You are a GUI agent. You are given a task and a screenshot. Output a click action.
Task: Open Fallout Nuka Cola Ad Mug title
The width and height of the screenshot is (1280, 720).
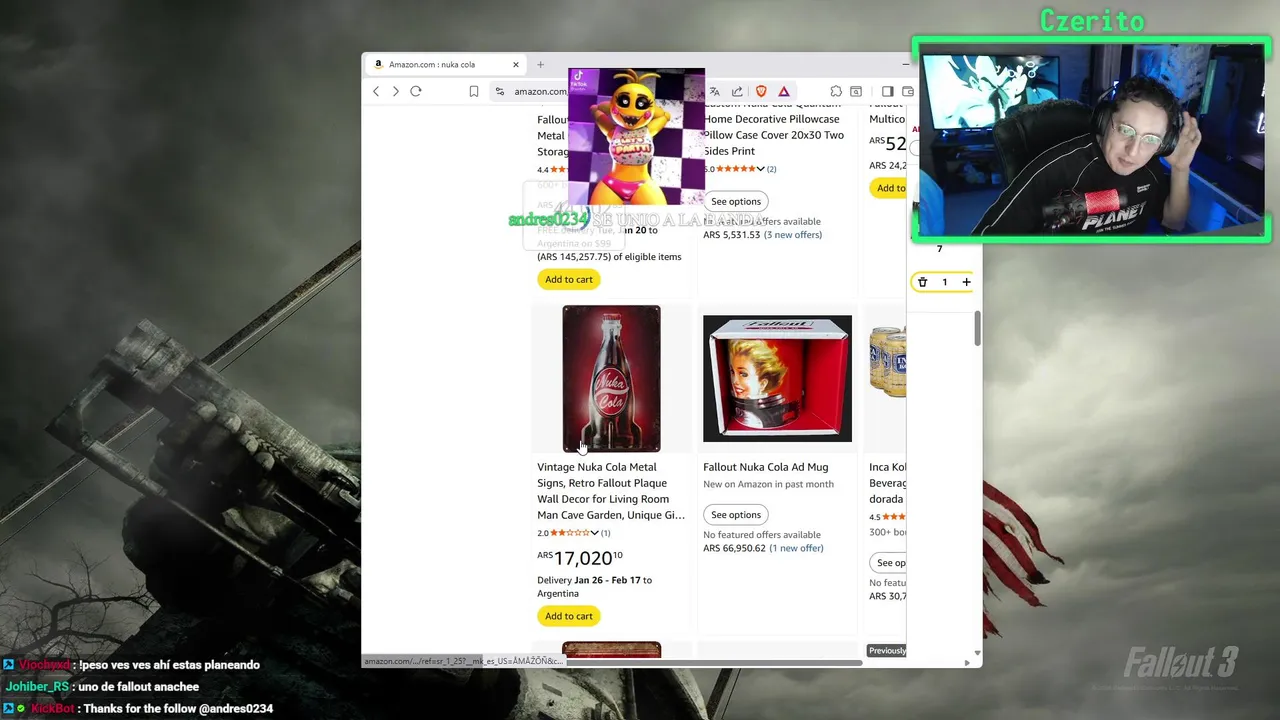(765, 467)
